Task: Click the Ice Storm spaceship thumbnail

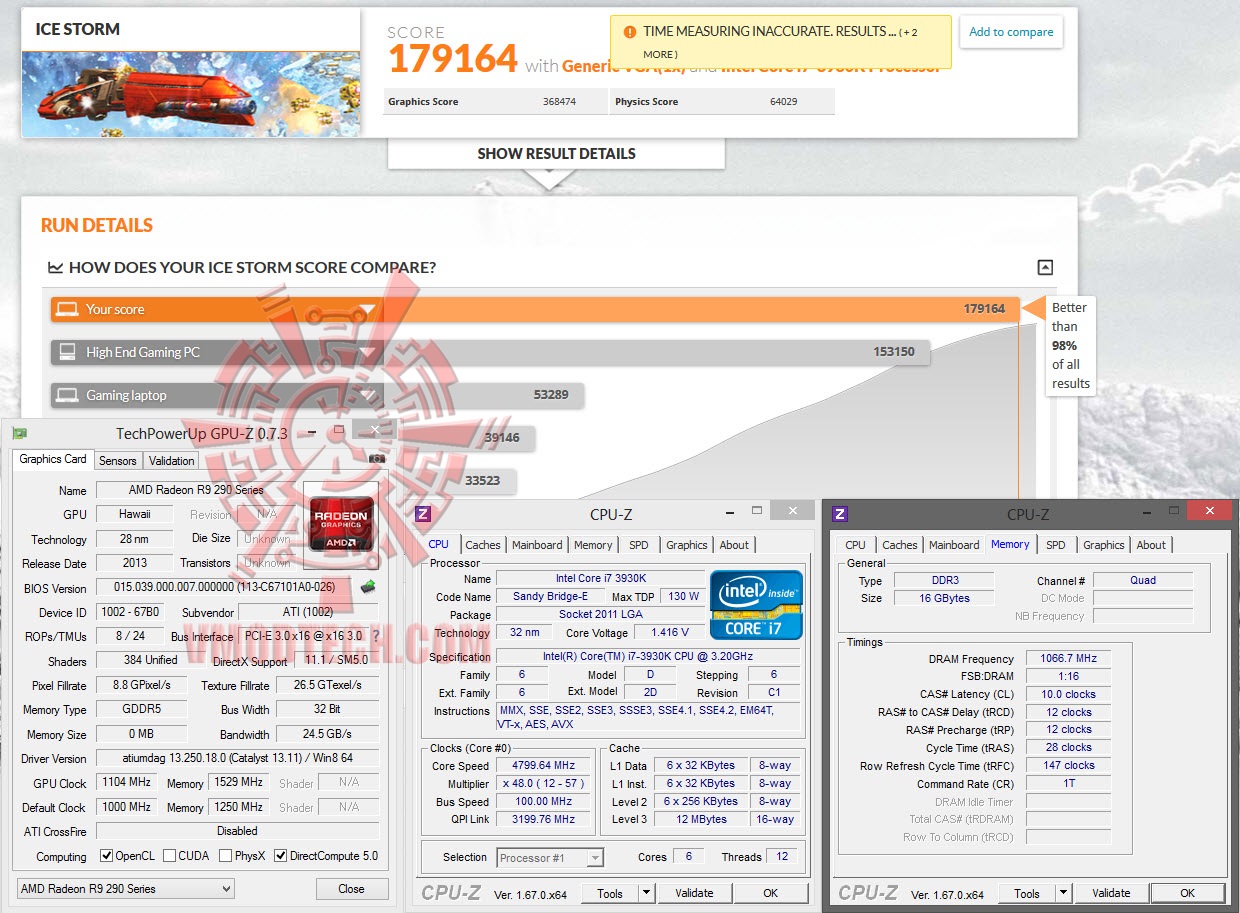Action: tap(191, 94)
